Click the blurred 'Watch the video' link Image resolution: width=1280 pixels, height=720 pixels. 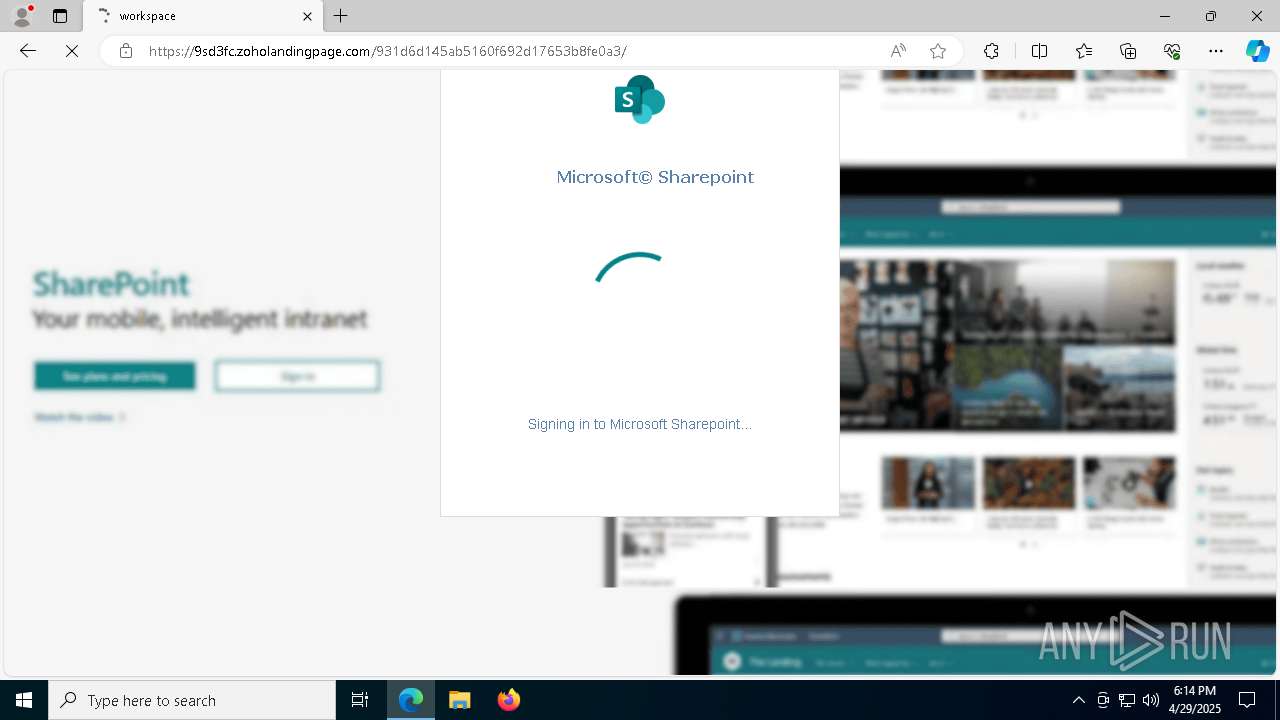(80, 417)
